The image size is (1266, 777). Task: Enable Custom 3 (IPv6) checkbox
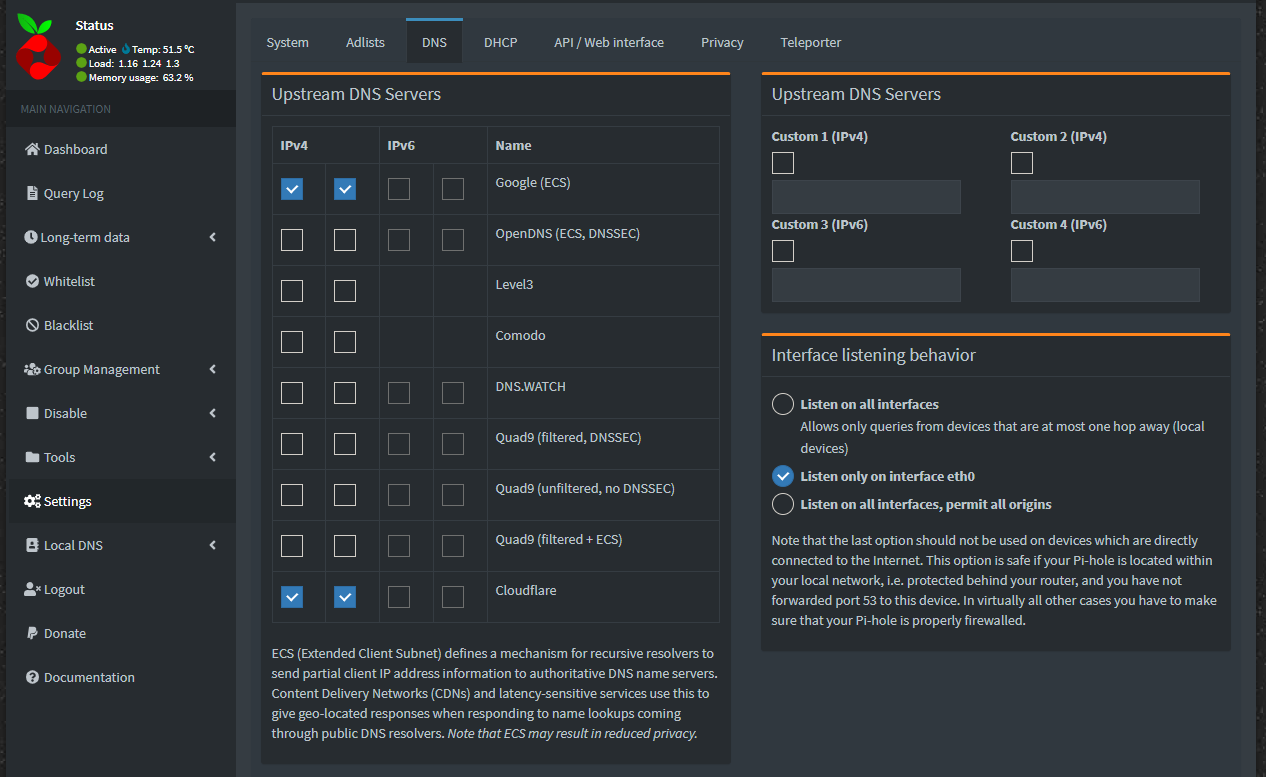783,251
